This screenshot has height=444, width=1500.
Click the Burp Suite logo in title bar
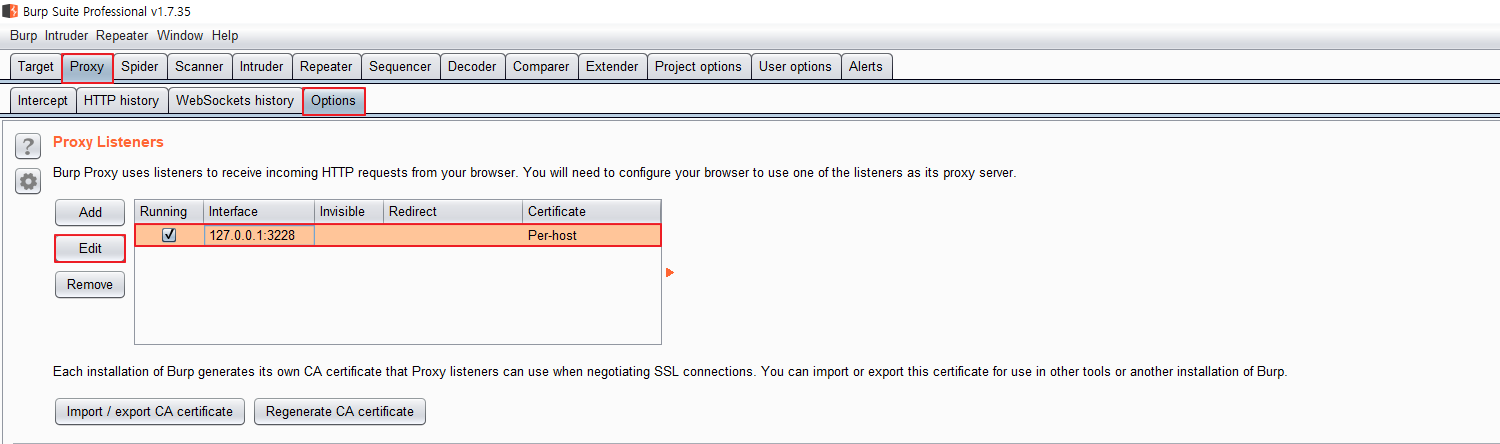11,11
